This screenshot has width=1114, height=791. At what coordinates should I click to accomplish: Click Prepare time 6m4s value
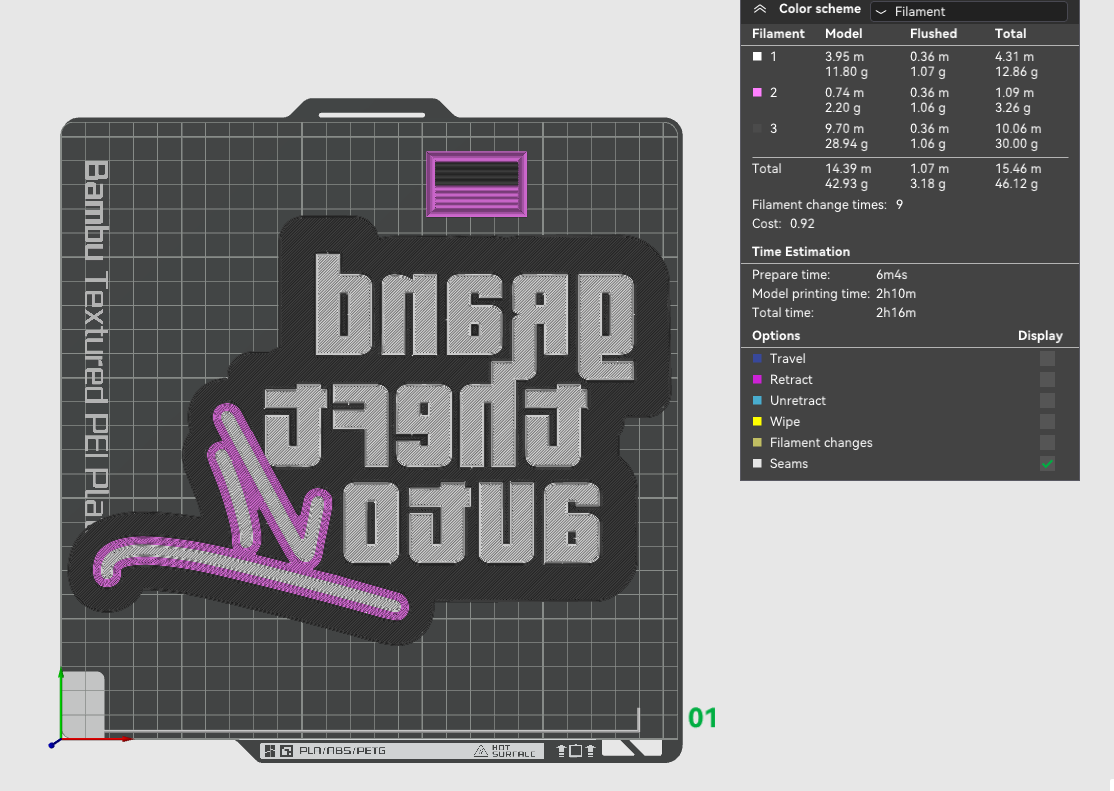(x=892, y=274)
